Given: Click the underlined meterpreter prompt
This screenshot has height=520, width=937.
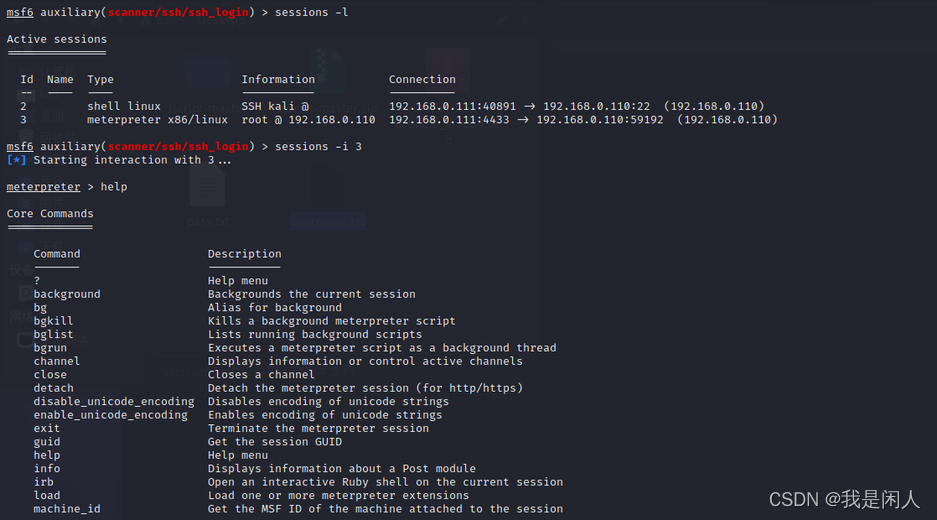Looking at the screenshot, I should (x=43, y=187).
